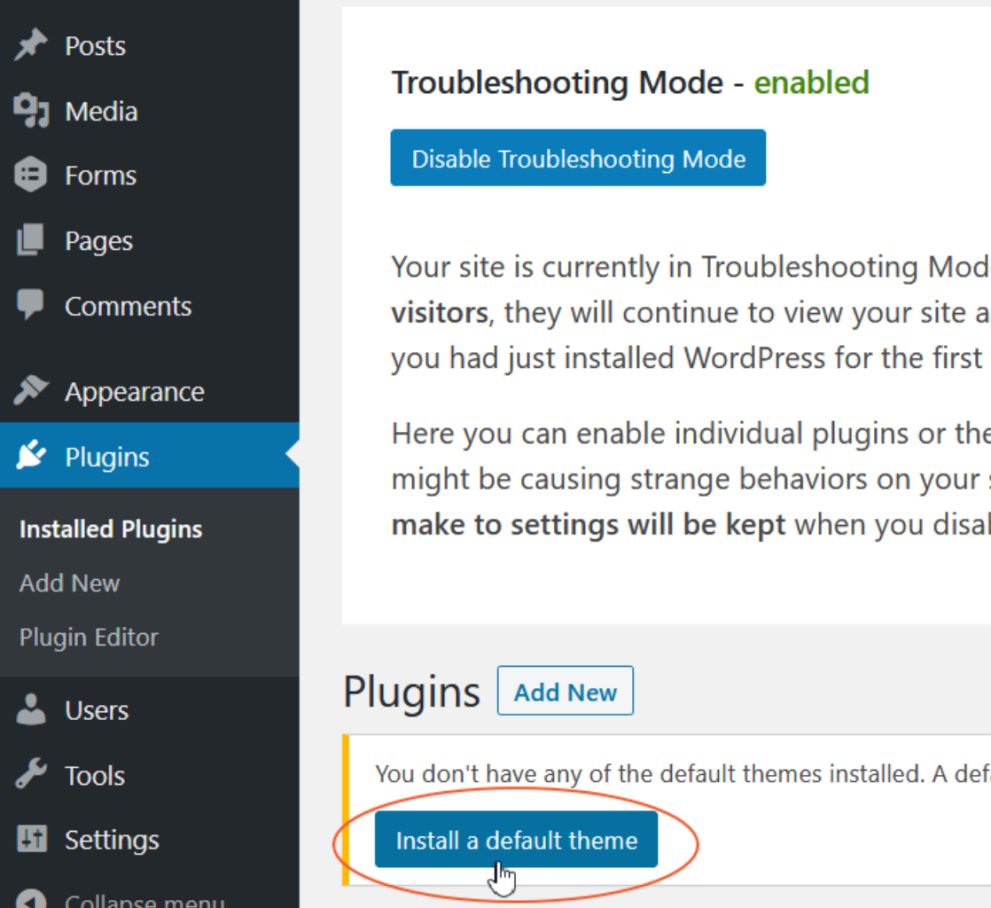
Task: Click the Users person icon
Action: click(32, 710)
